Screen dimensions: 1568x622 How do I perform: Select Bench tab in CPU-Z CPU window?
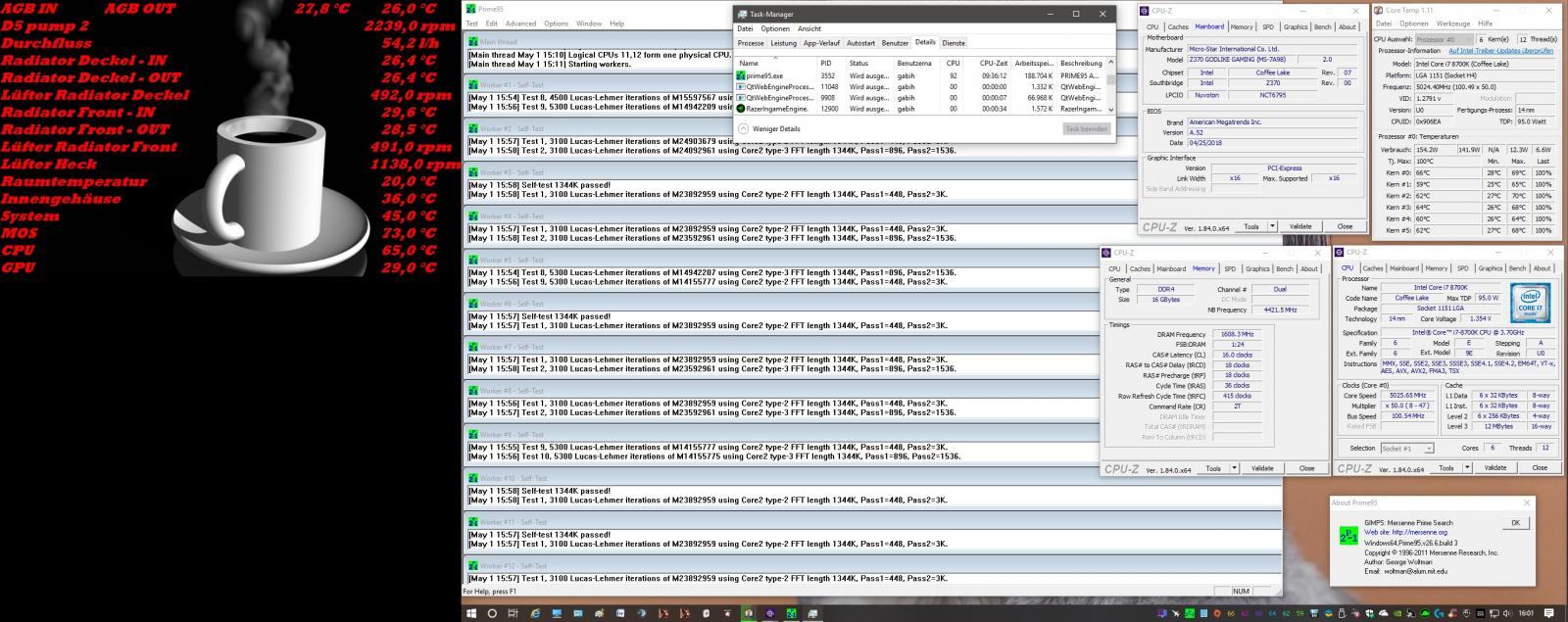pos(1517,268)
